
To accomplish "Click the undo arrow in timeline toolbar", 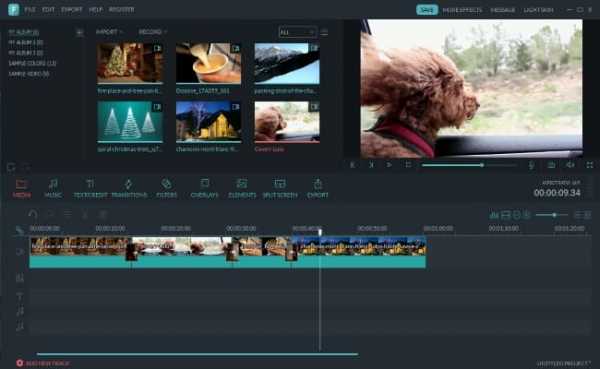I will tap(33, 214).
